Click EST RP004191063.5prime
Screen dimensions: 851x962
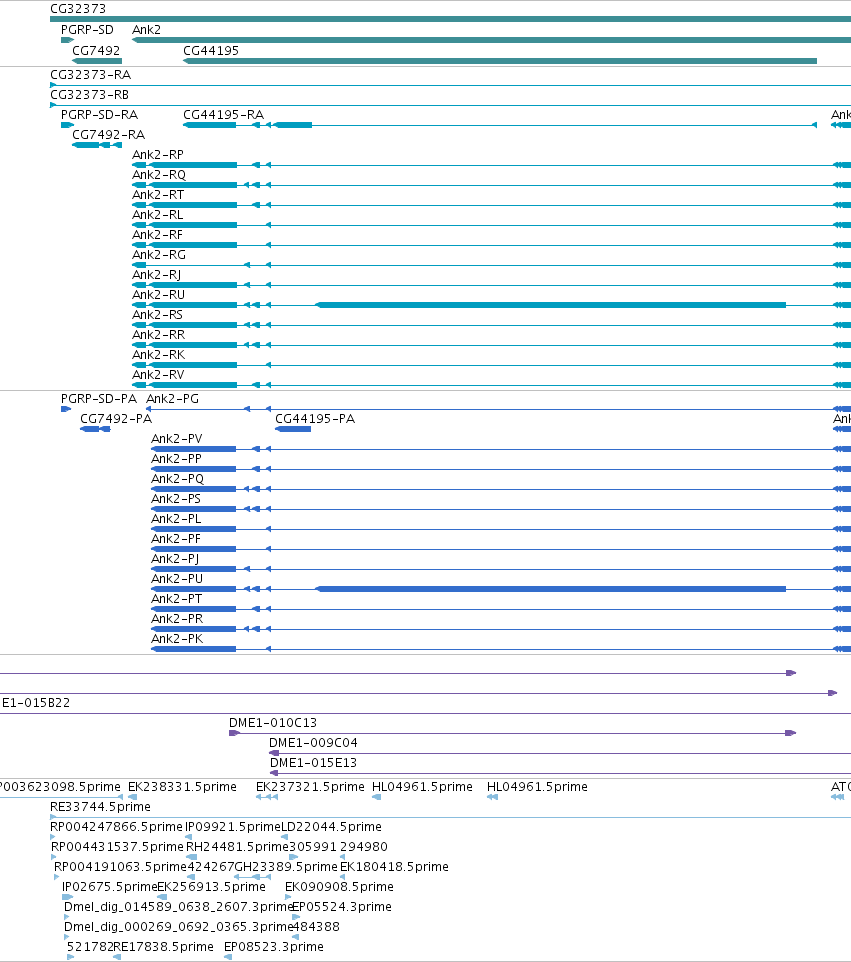click(x=120, y=867)
